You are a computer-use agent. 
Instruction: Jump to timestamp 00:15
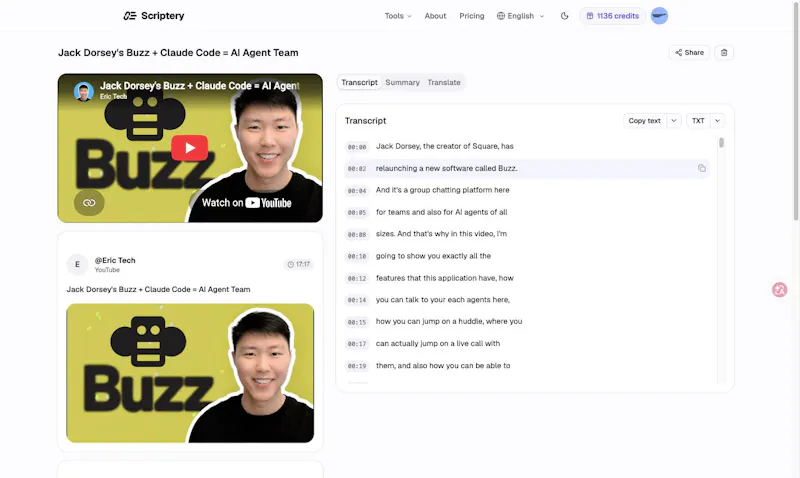[357, 322]
